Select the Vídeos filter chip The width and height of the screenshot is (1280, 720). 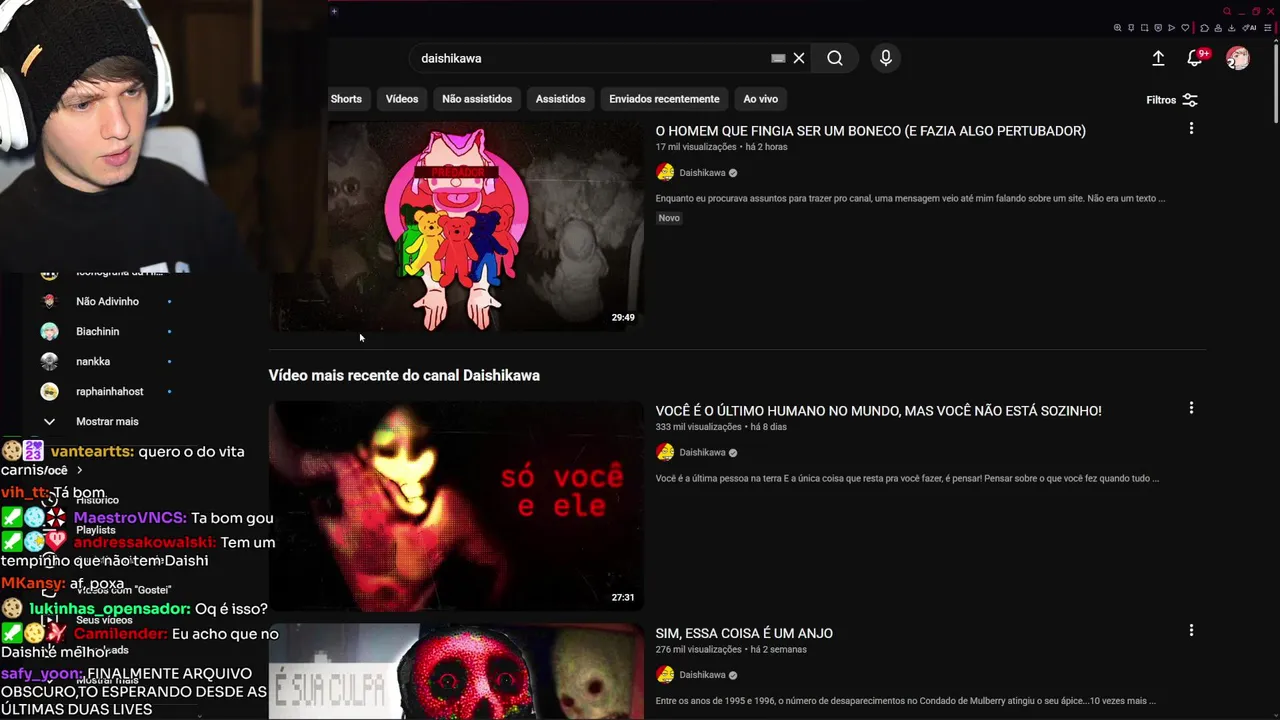[402, 99]
